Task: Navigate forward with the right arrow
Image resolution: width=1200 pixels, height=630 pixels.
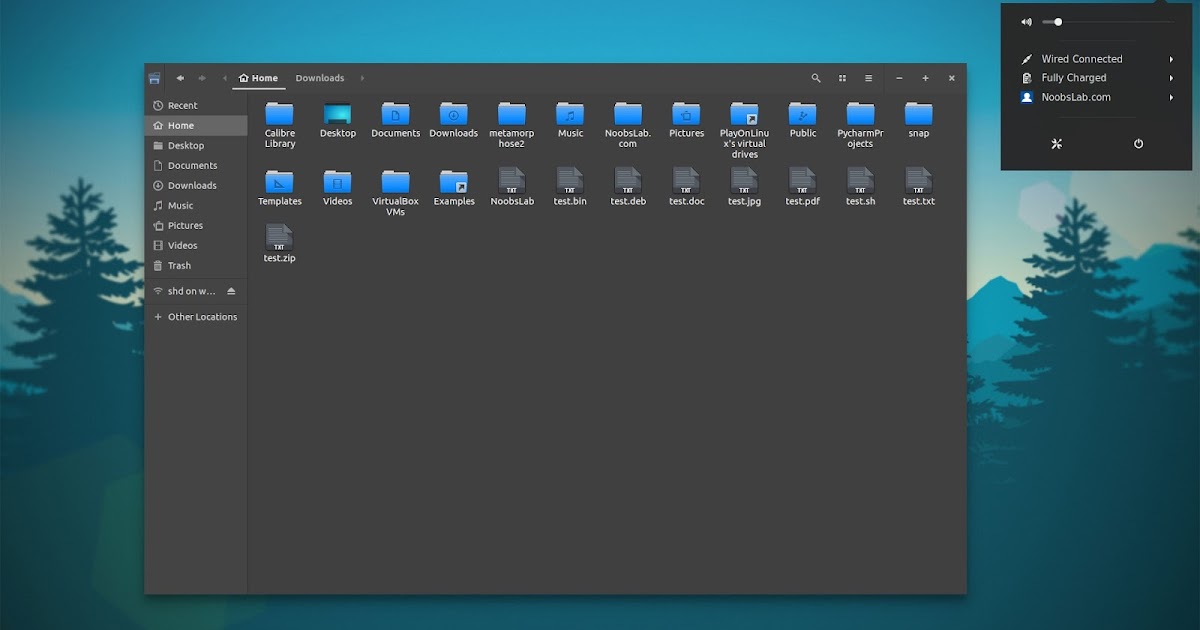Action: click(201, 78)
